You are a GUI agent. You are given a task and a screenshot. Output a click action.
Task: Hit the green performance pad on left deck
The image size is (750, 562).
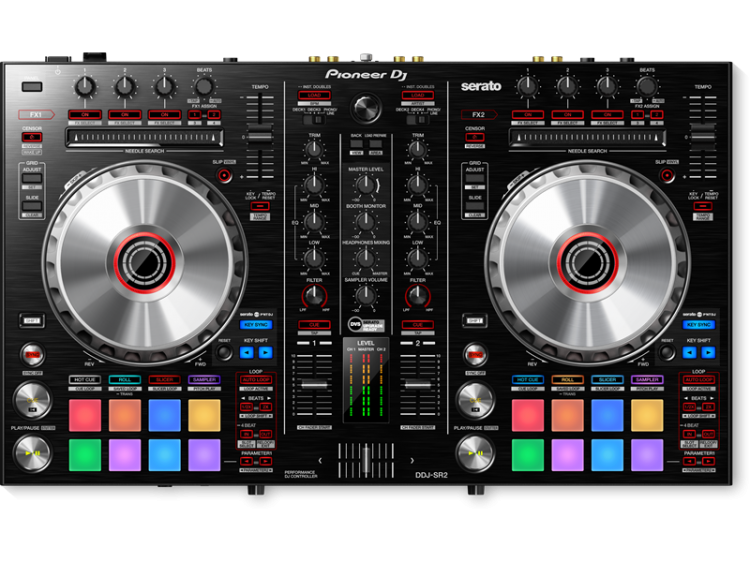pyautogui.click(x=85, y=455)
